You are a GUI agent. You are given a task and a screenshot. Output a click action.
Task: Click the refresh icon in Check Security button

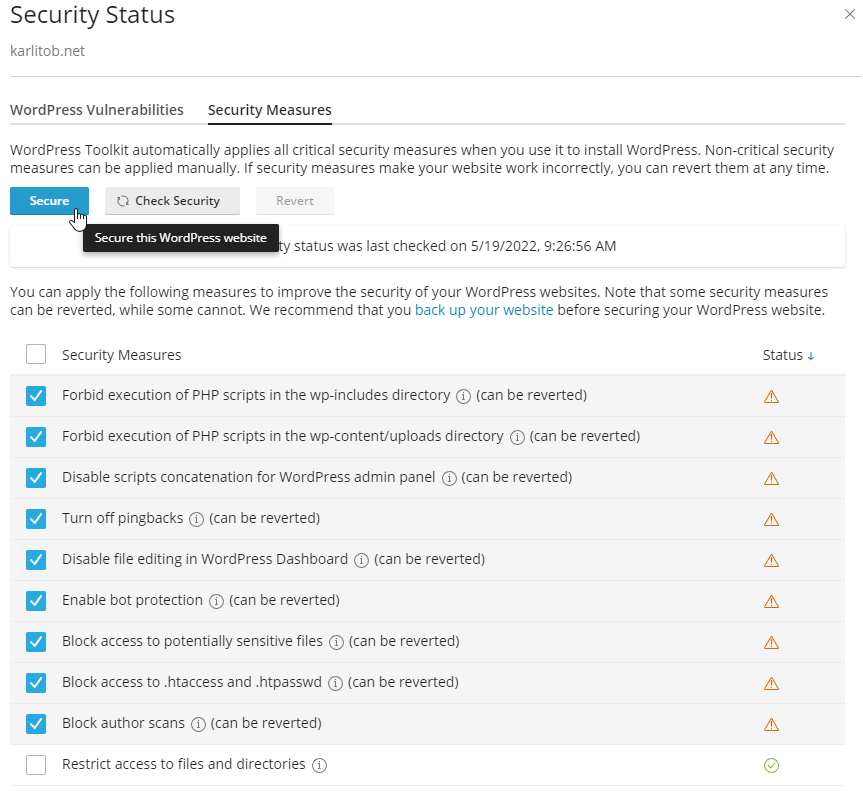tap(121, 201)
